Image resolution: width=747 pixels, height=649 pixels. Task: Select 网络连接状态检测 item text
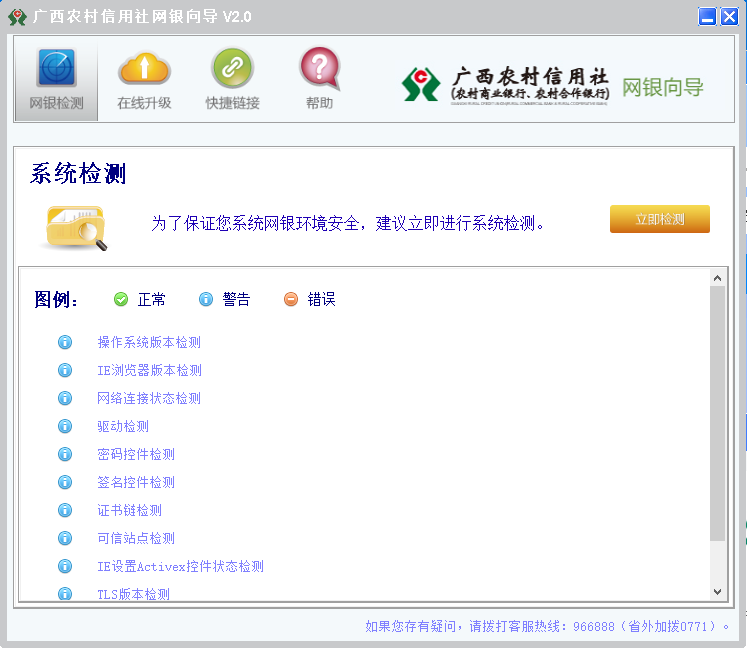(149, 398)
